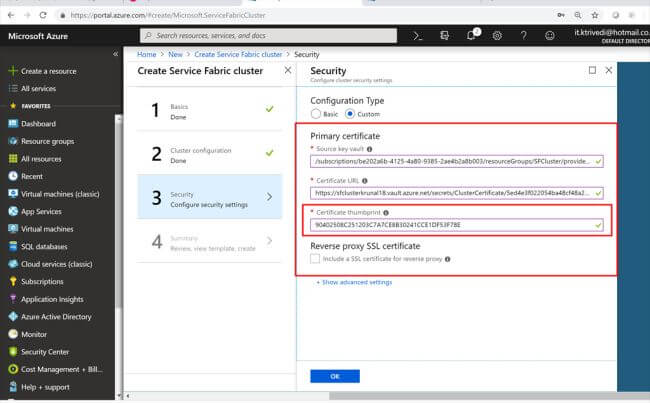Click the OK button

(335, 376)
